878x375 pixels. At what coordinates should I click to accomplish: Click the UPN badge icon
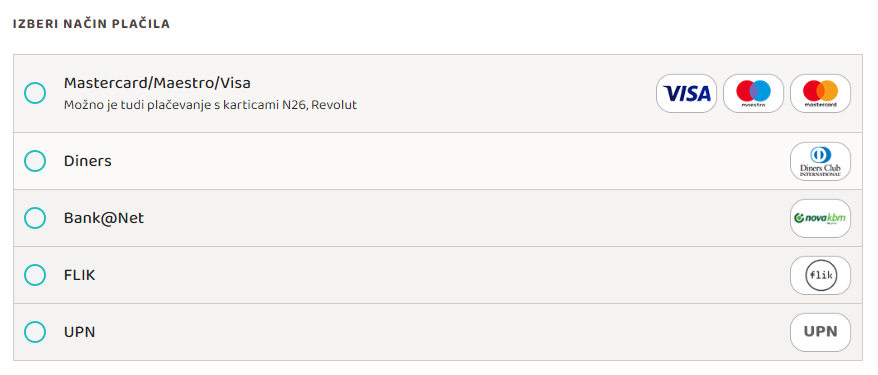pos(820,332)
